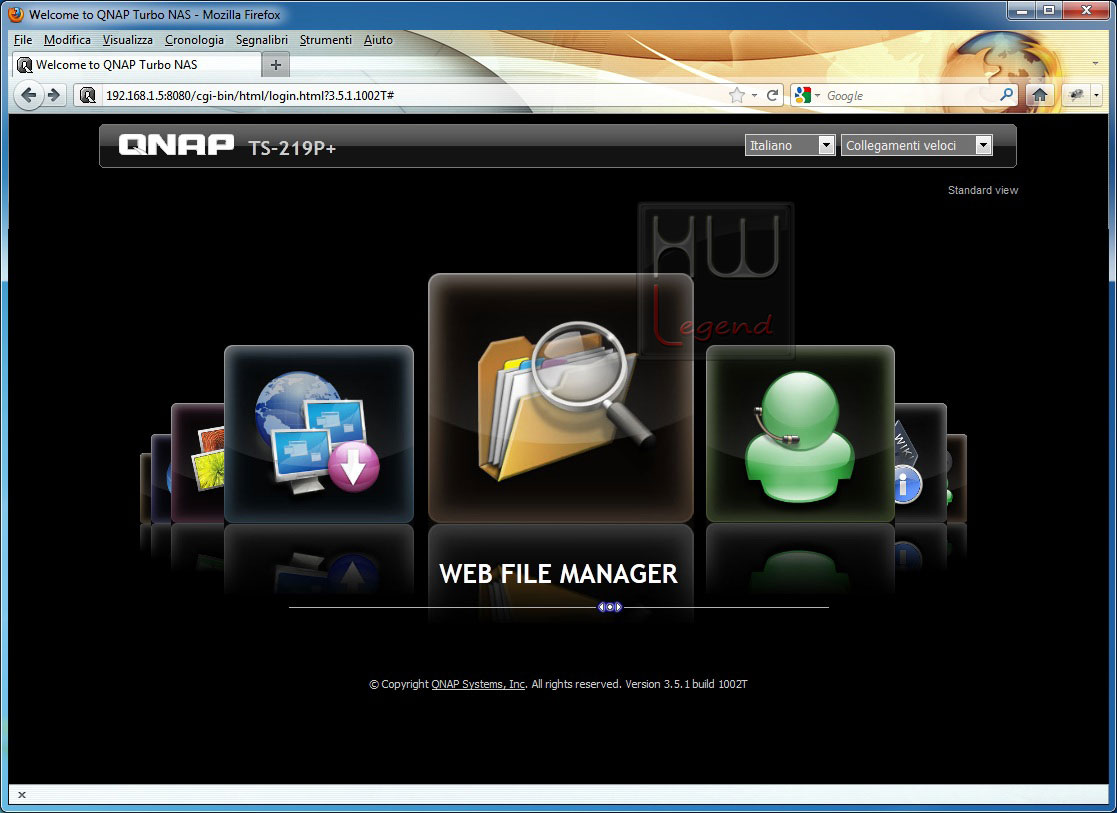
Task: Open the Aiuto menu
Action: (x=378, y=40)
